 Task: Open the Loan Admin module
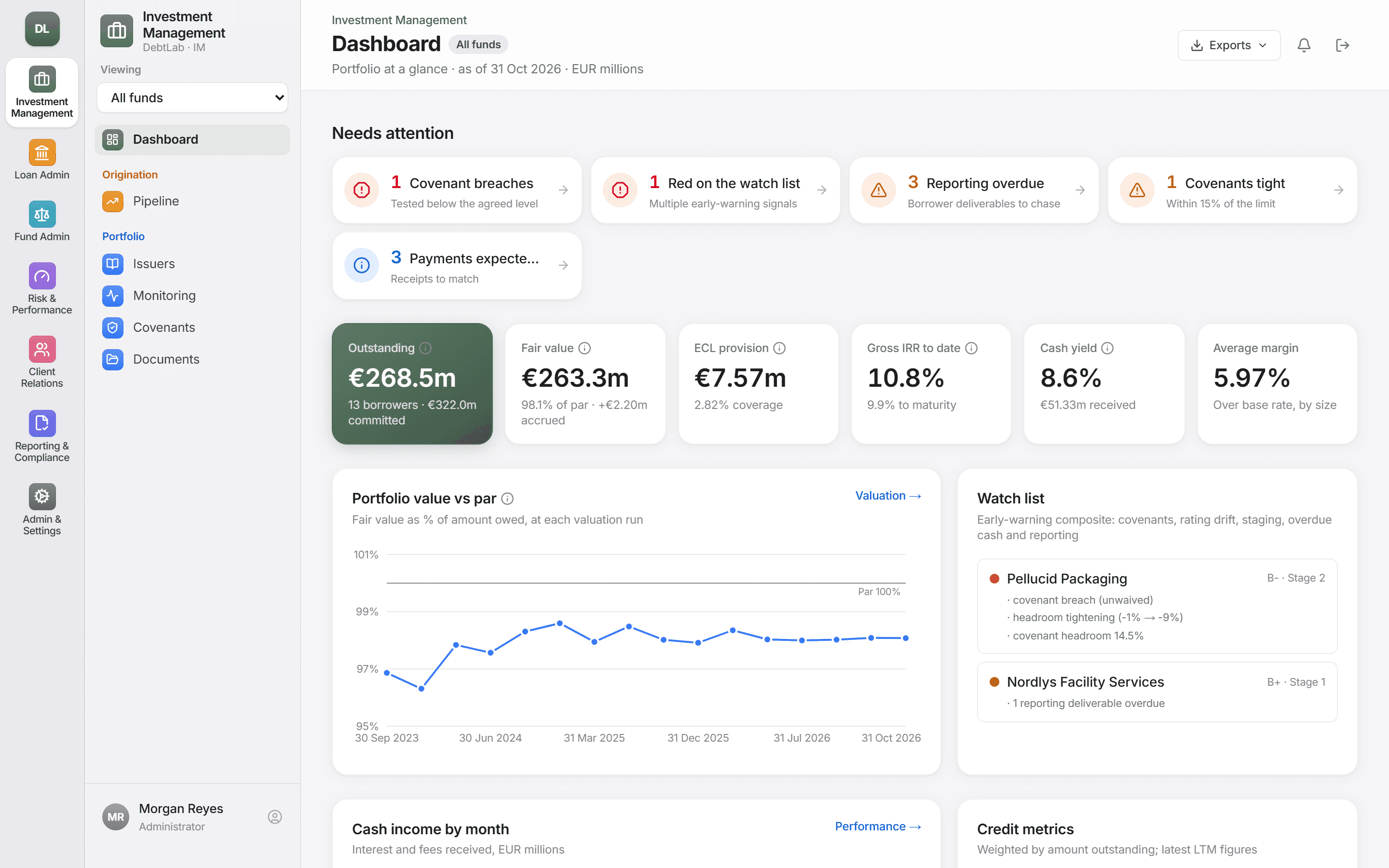42,160
